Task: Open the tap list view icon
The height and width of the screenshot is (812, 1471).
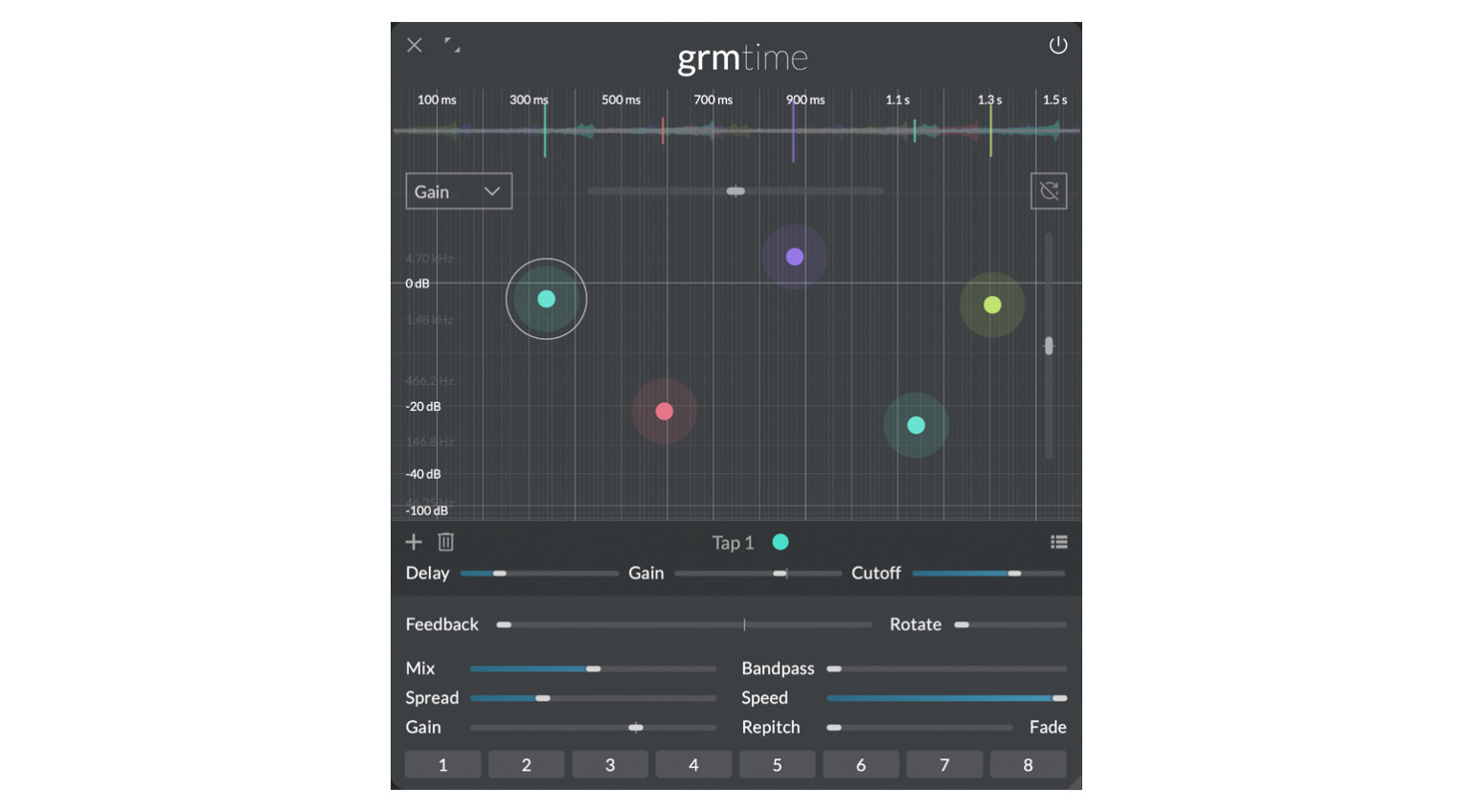Action: 1059,542
